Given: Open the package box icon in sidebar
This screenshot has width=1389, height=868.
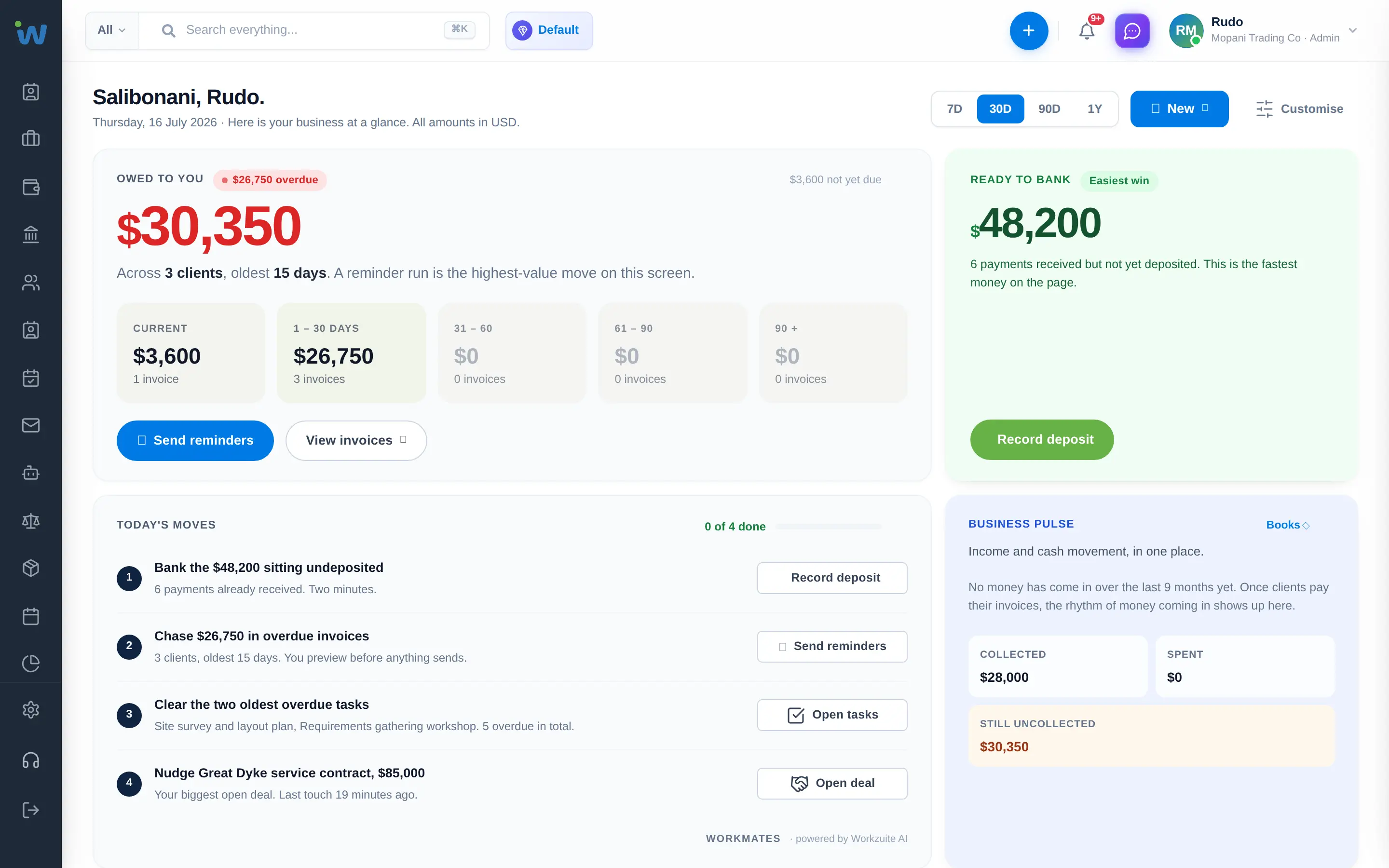Looking at the screenshot, I should [x=30, y=569].
